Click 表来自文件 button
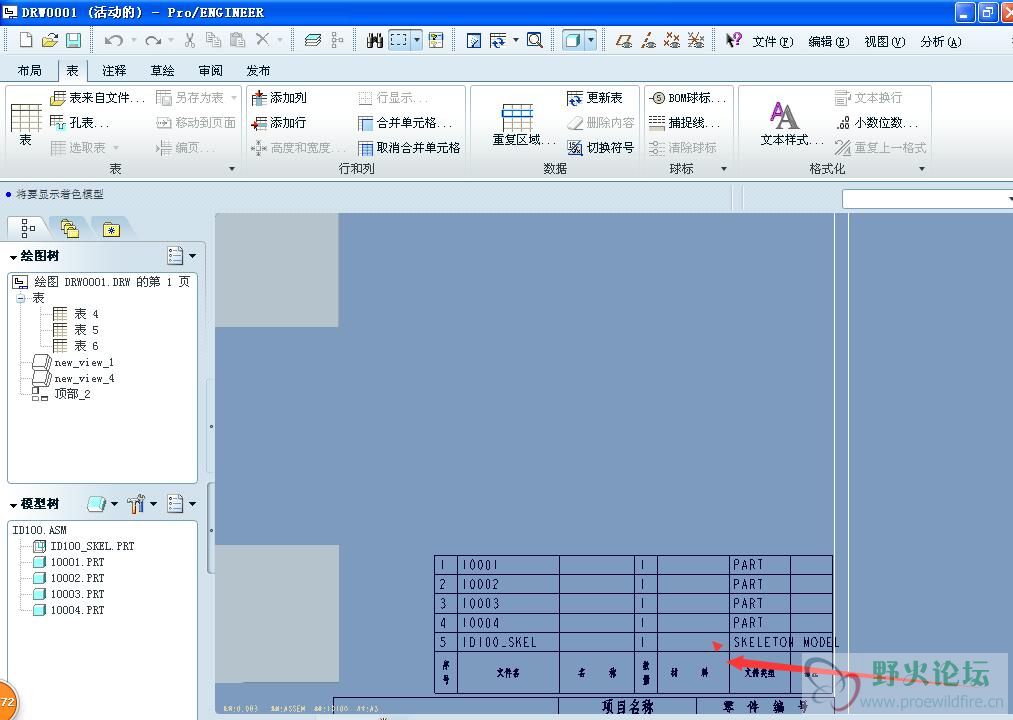Image resolution: width=1013 pixels, height=720 pixels. click(98, 98)
